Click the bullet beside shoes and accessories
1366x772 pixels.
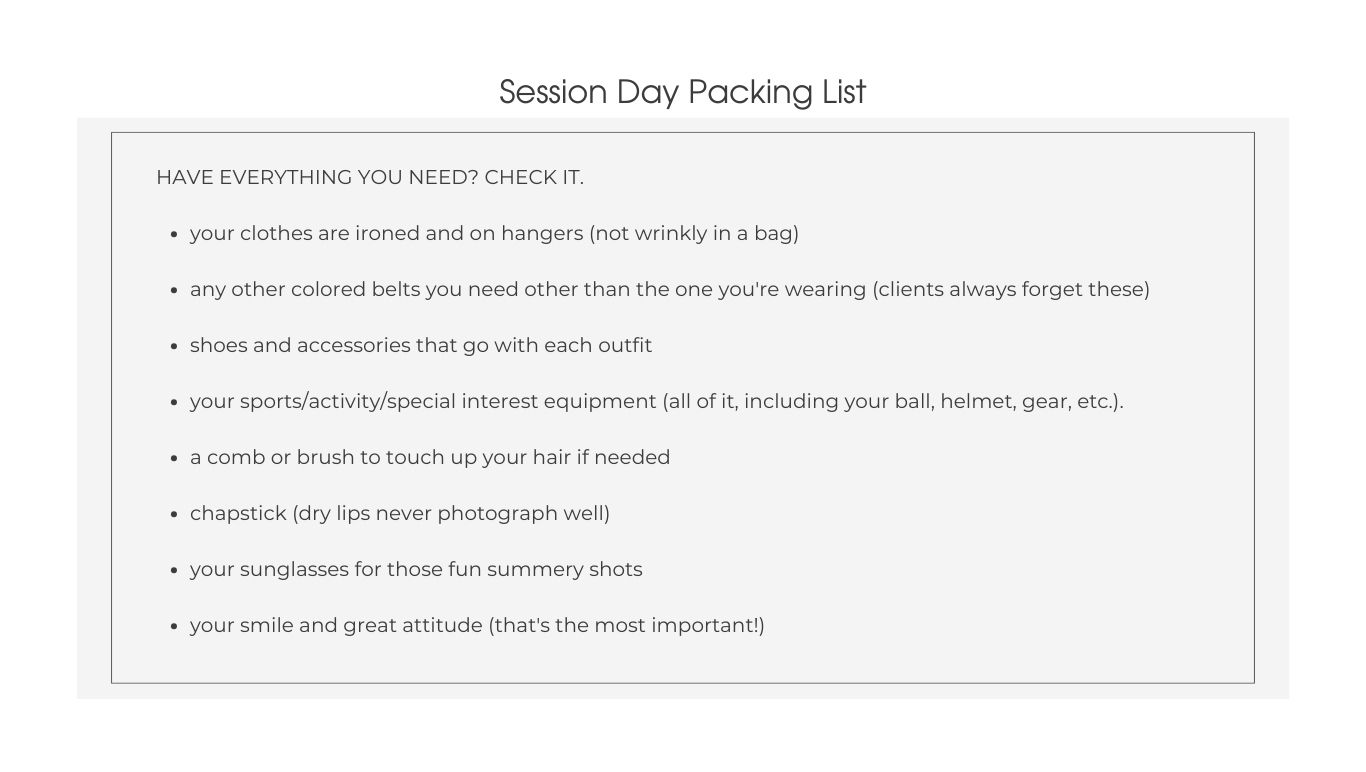click(176, 347)
